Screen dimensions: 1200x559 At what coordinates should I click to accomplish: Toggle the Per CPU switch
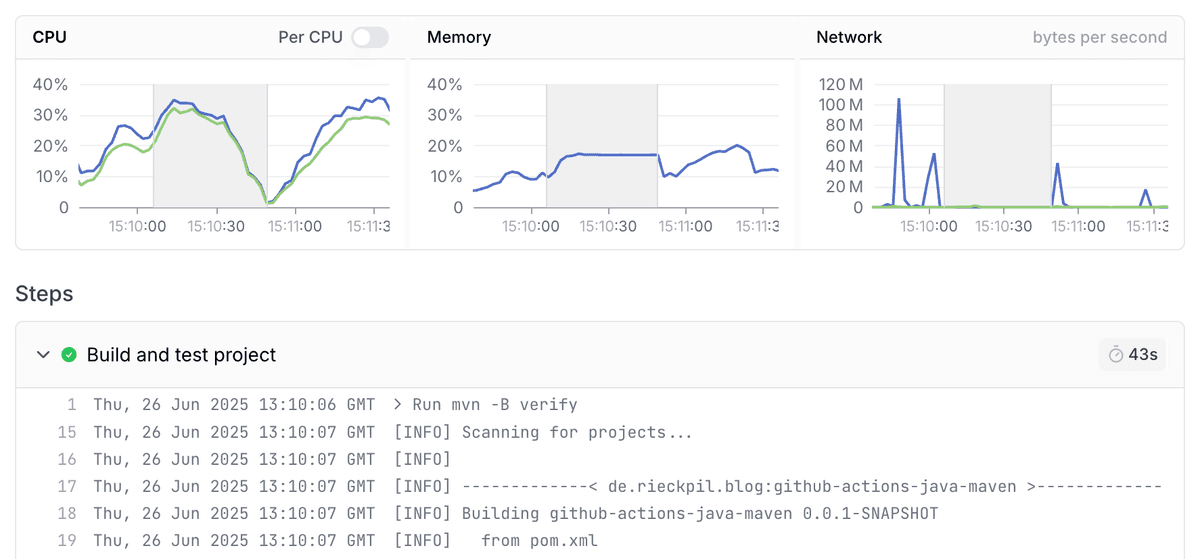coord(369,37)
